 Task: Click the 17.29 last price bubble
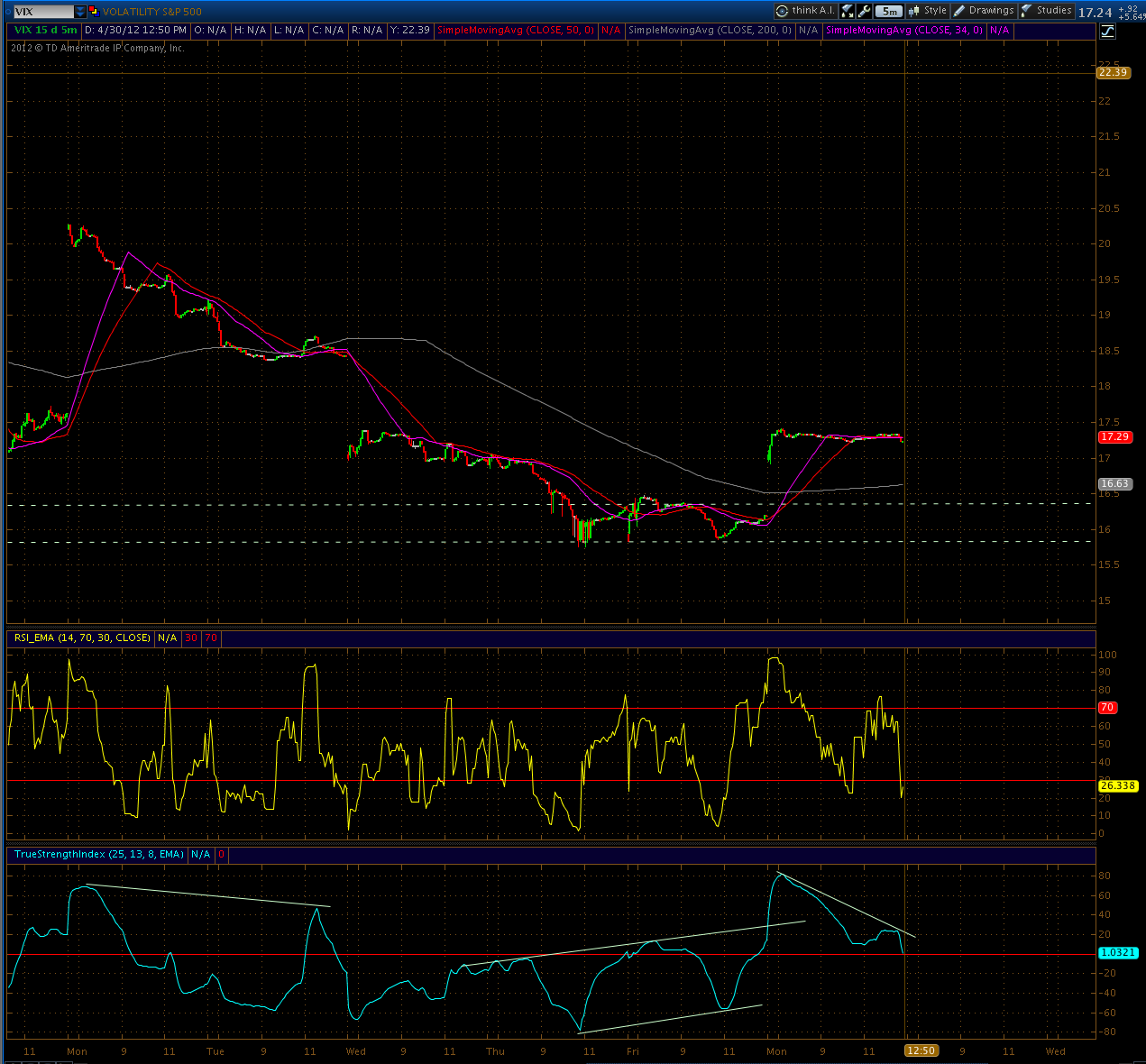1114,436
